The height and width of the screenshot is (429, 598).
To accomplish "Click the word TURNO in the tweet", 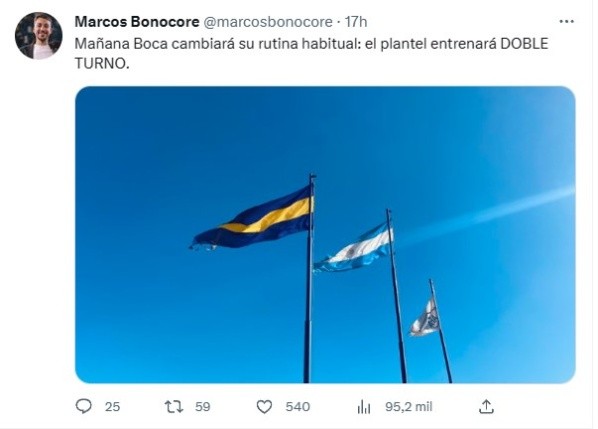I will coord(100,64).
